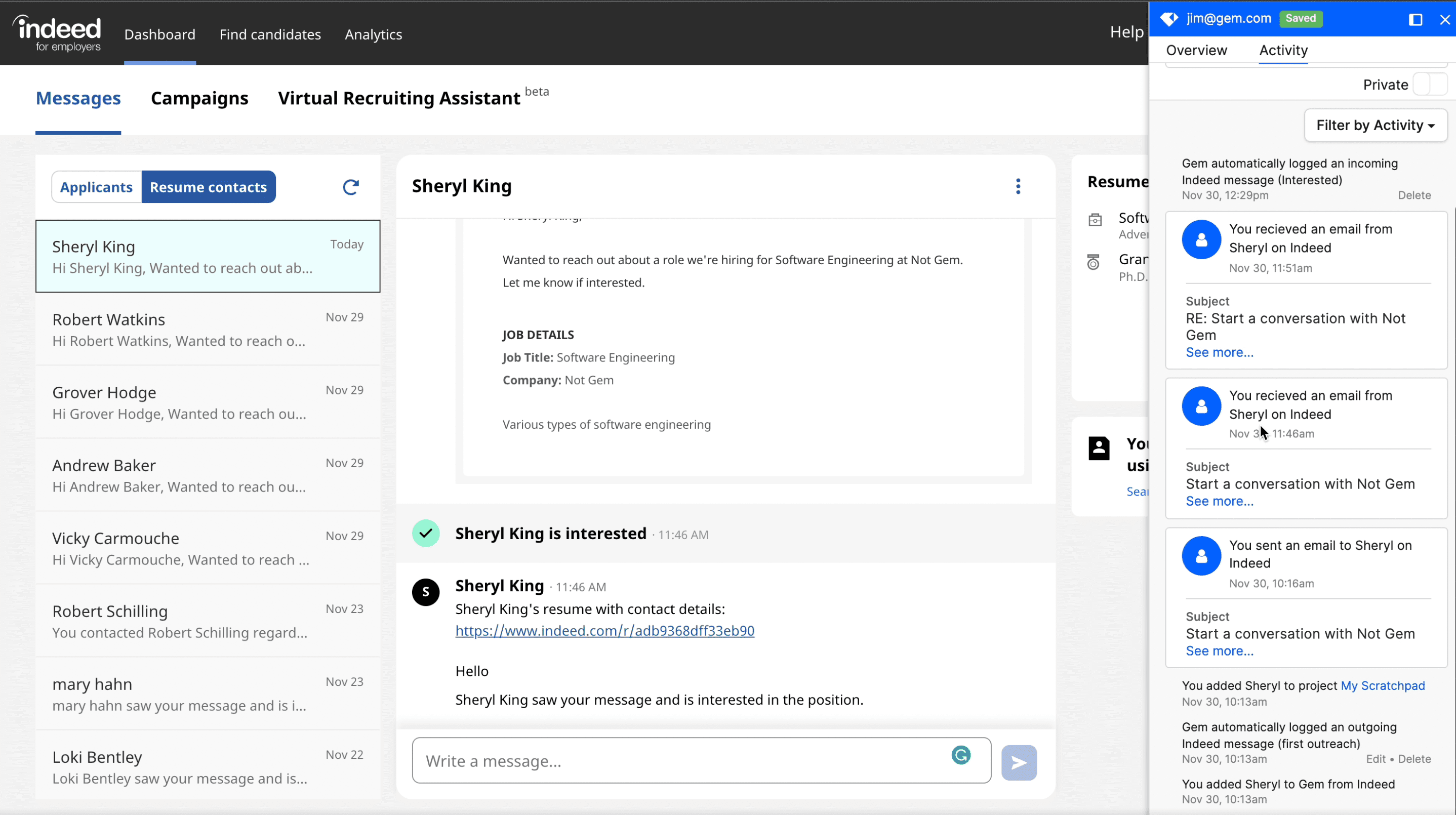The image size is (1456, 815).
Task: Click the refresh messages icon
Action: 350,187
